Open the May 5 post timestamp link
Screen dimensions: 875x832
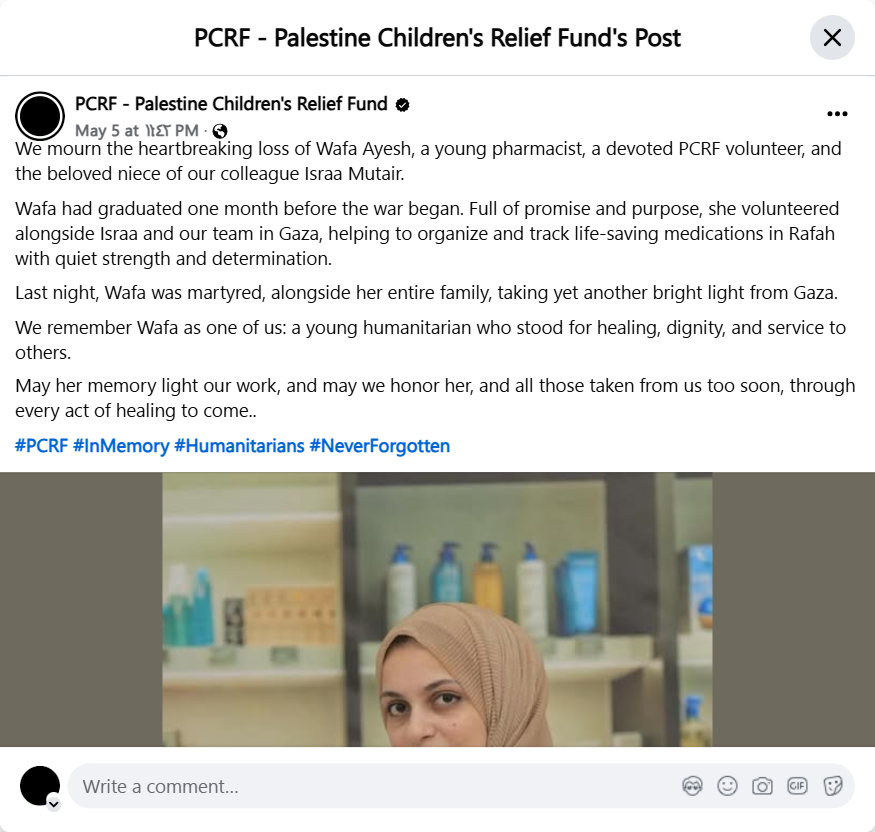coord(137,131)
